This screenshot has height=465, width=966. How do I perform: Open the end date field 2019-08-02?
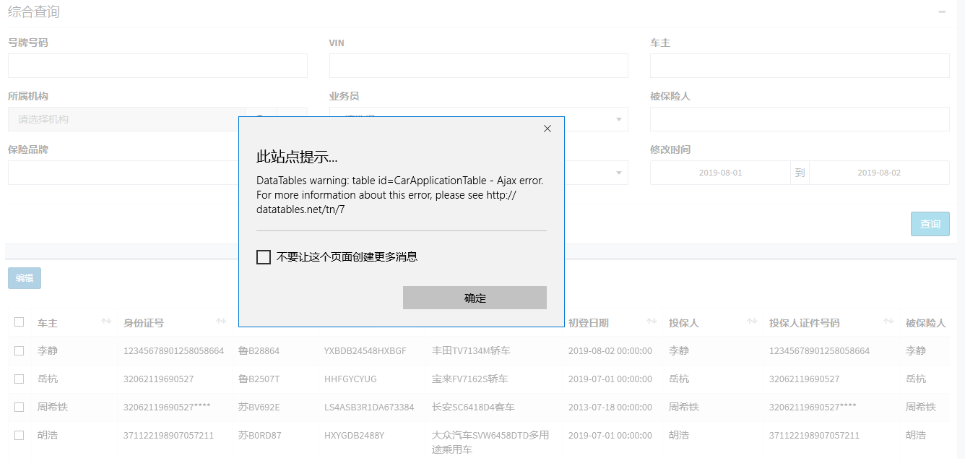(x=879, y=173)
